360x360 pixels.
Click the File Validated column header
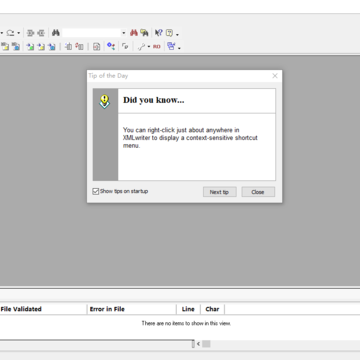click(43, 309)
